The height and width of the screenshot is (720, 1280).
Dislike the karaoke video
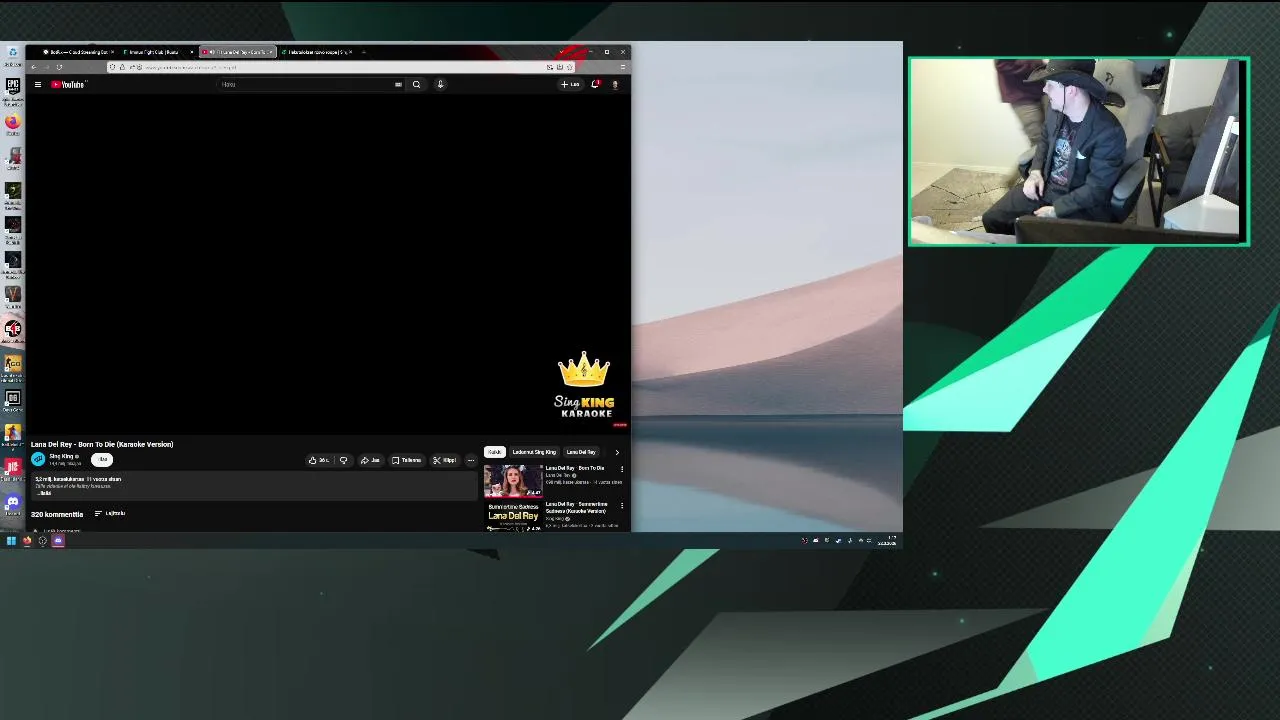[343, 460]
